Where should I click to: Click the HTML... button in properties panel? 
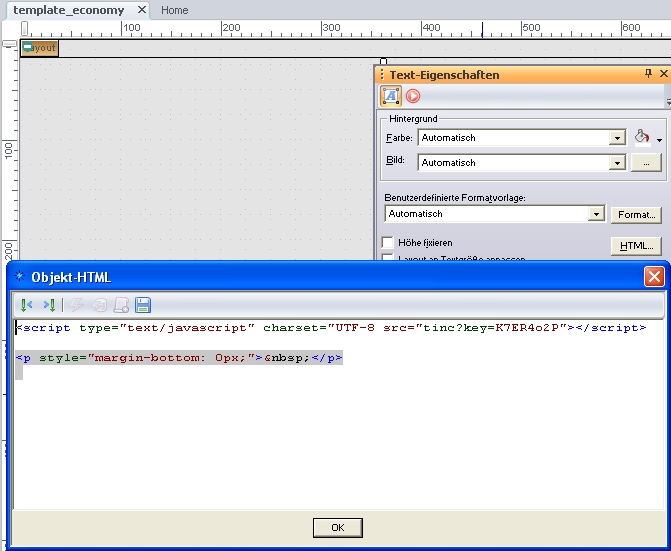pyautogui.click(x=636, y=246)
